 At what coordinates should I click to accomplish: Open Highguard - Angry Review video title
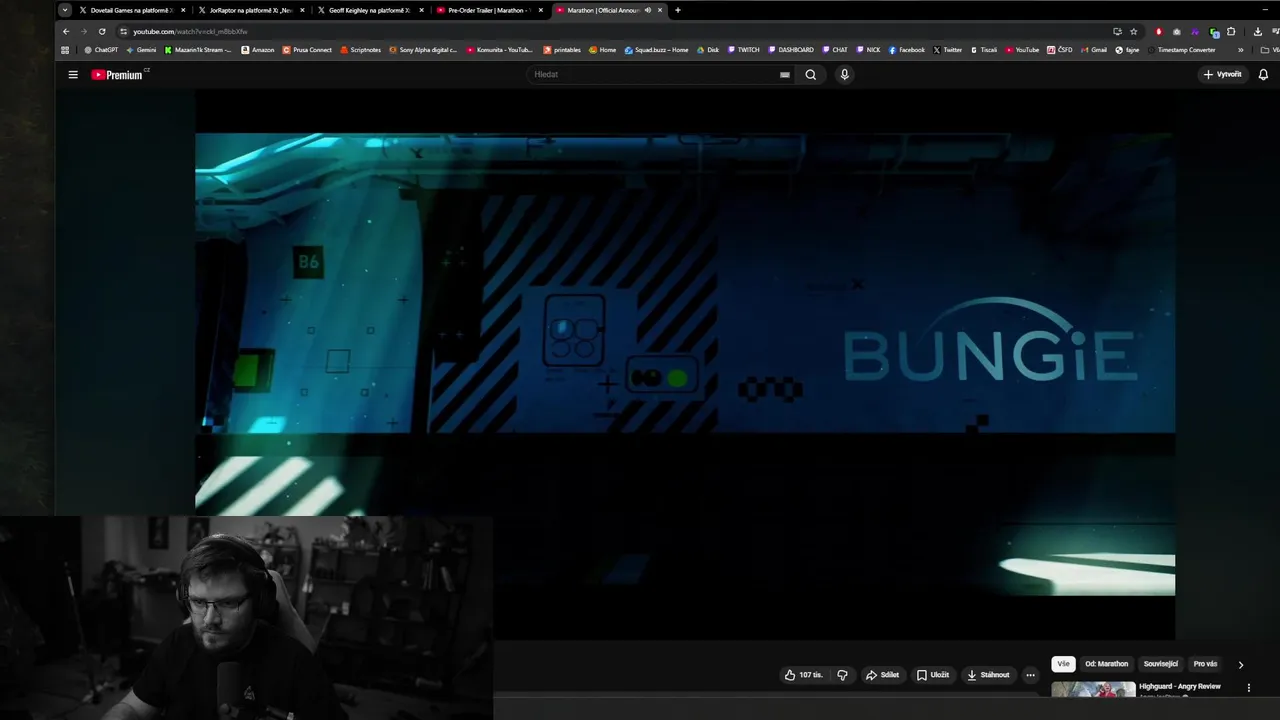tap(1180, 687)
